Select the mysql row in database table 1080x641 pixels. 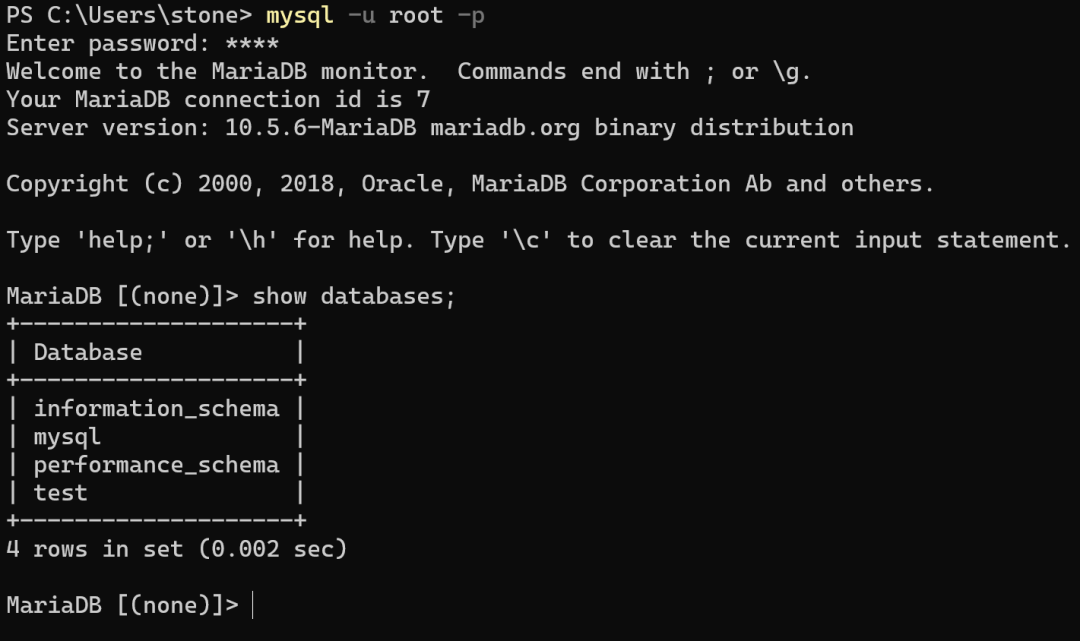coord(68,437)
